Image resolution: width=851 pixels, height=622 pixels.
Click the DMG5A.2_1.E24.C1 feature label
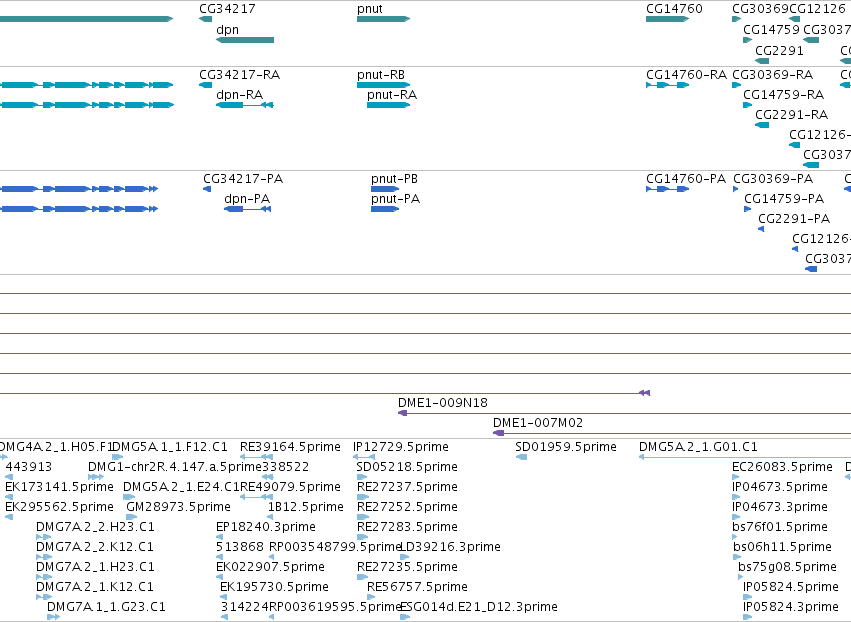pos(181,487)
